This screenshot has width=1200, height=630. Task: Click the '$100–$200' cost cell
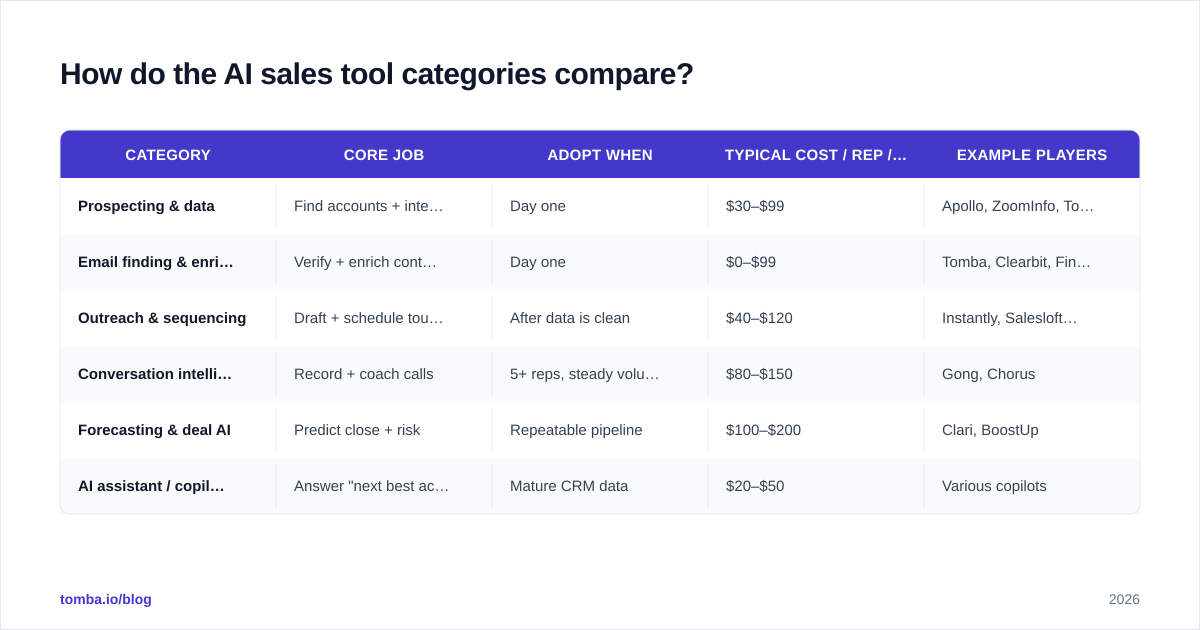coord(816,430)
